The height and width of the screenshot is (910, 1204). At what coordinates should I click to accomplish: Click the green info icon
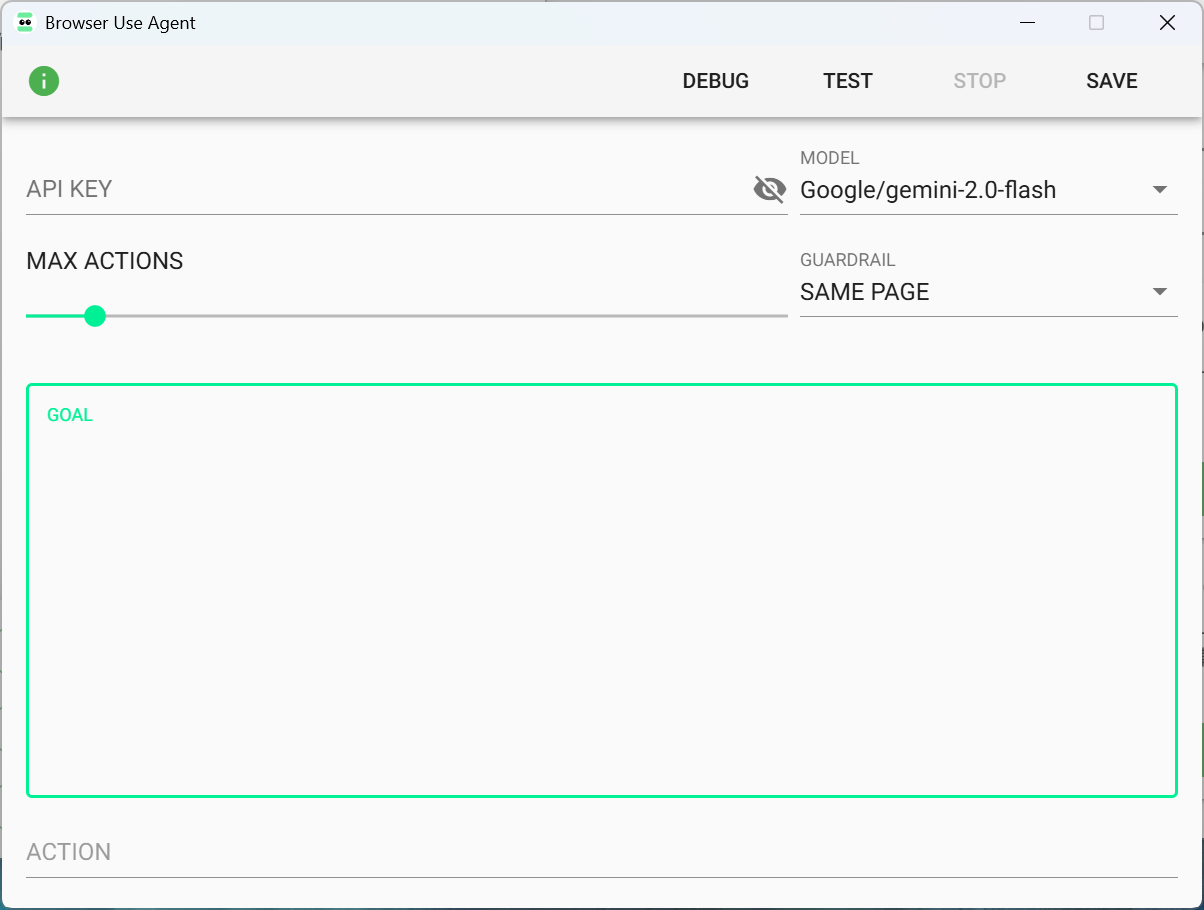click(x=44, y=81)
